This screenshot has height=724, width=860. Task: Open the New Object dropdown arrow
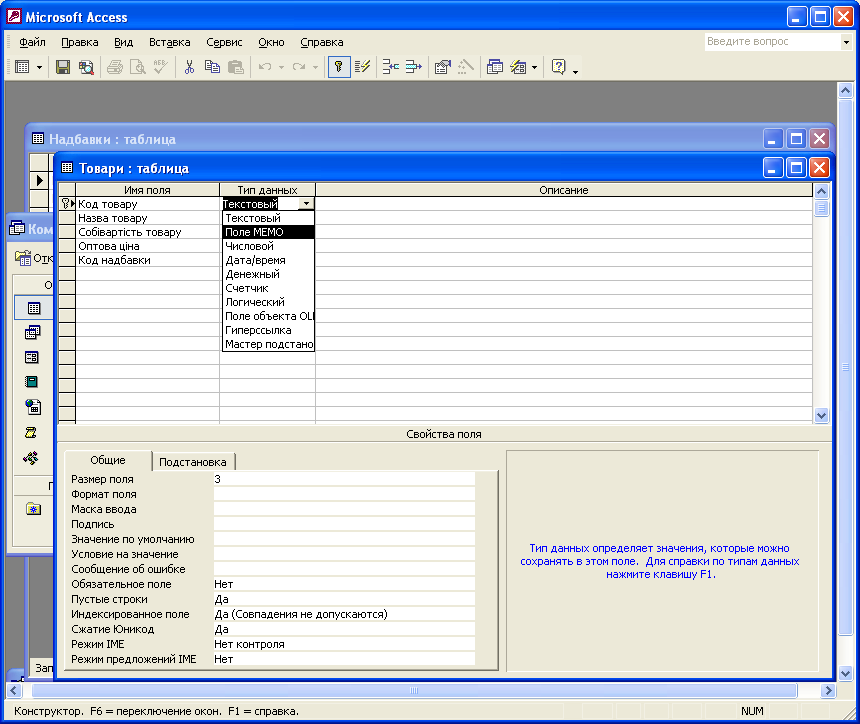(x=534, y=67)
